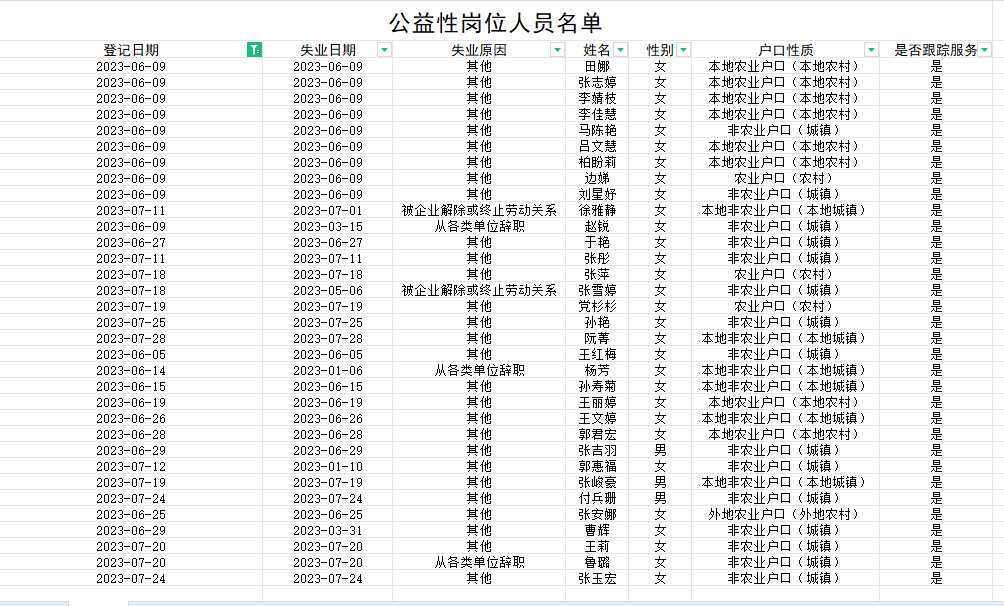
Task: Open the 是否跟踪服务 filter dropdown
Action: [985, 50]
